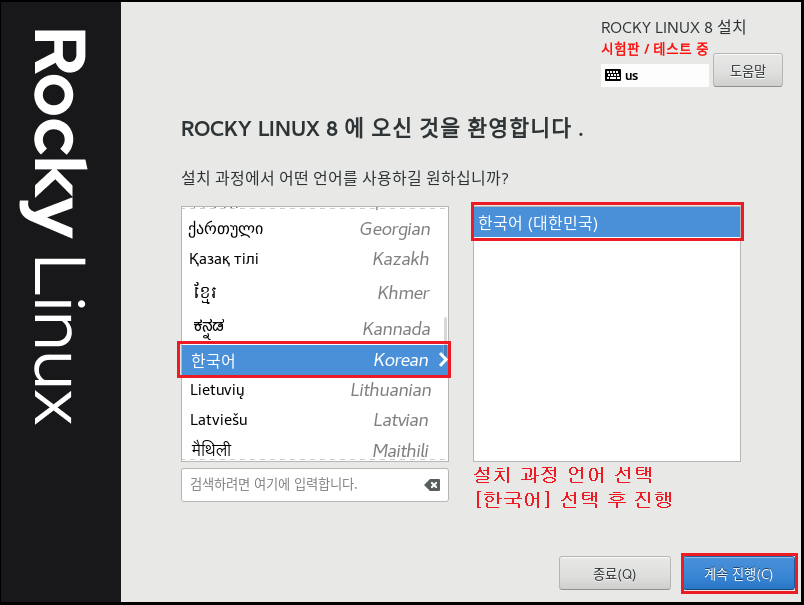Select the Khmer language row

314,293
